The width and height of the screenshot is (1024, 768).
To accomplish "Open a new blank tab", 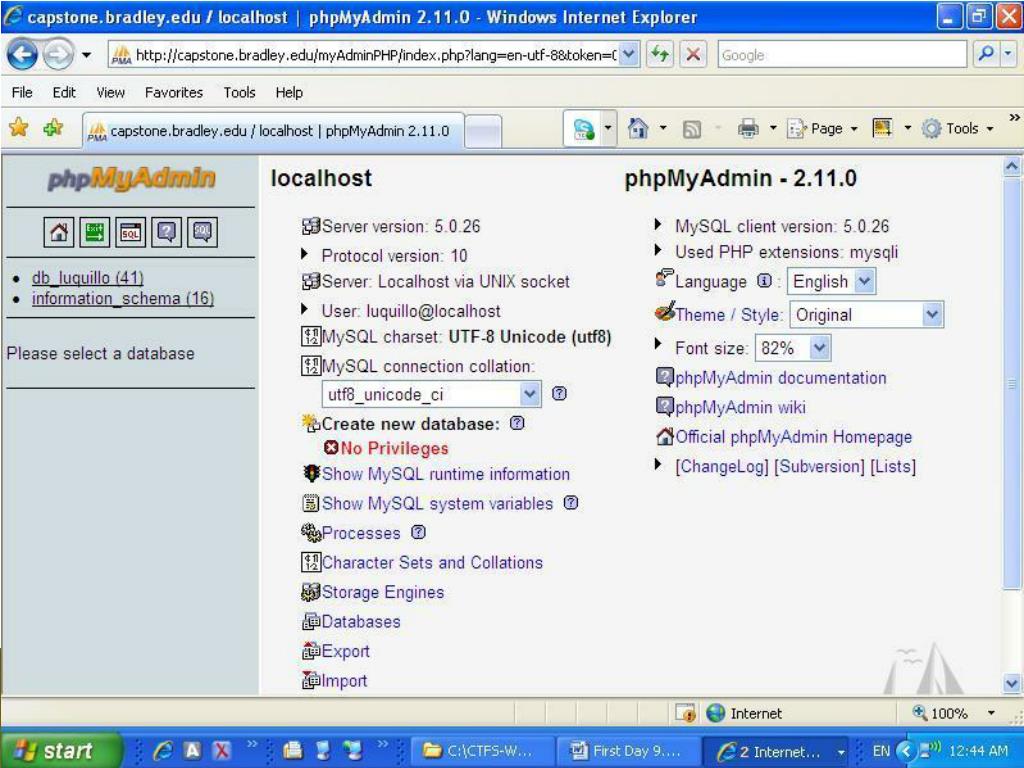I will [x=485, y=131].
